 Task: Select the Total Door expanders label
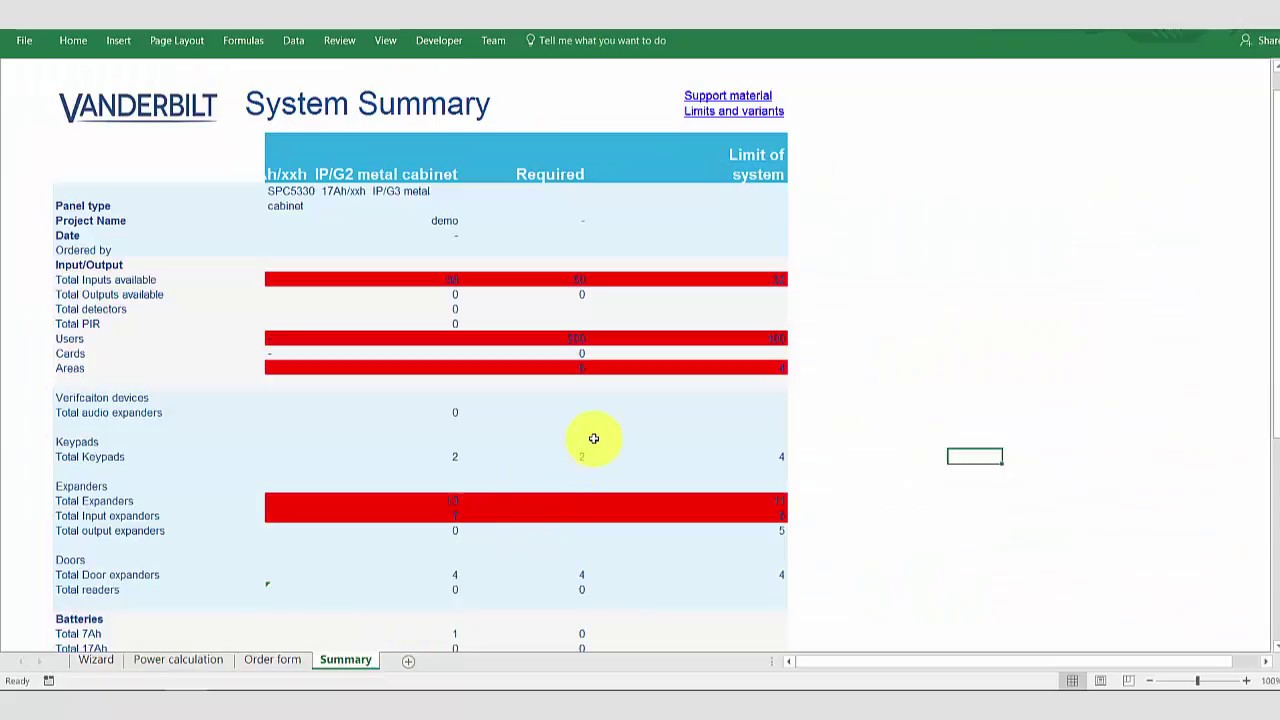[107, 575]
